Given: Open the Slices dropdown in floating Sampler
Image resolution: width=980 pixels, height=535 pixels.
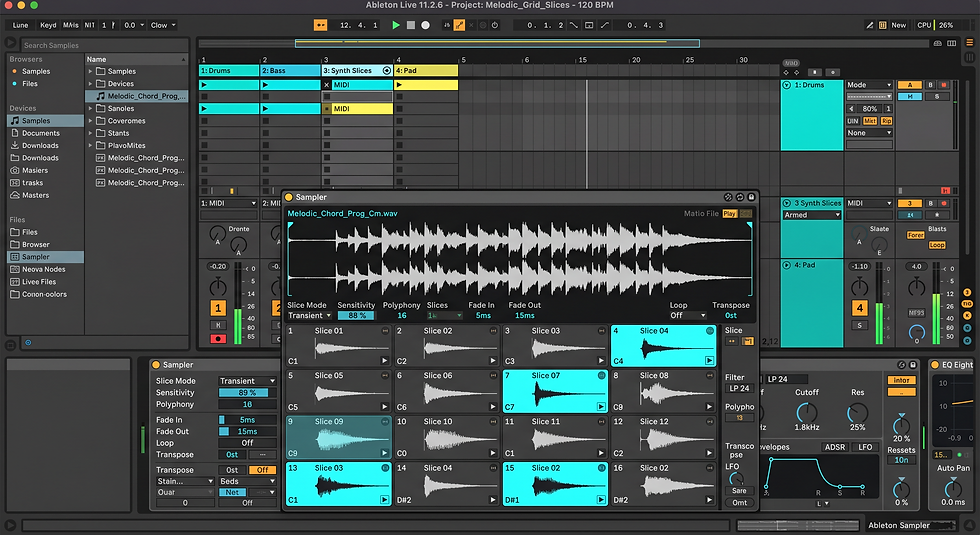Looking at the screenshot, I should [x=445, y=316].
